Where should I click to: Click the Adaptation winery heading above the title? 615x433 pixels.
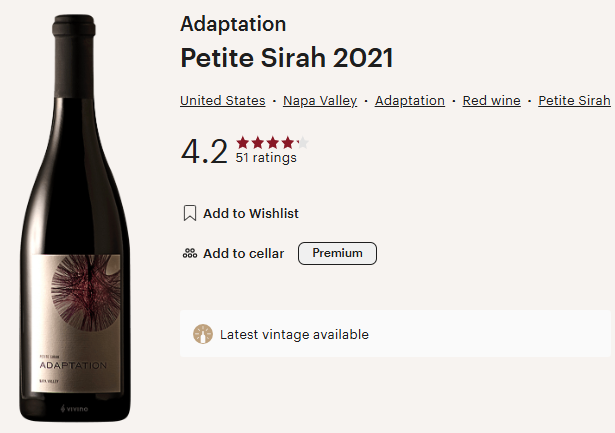(x=233, y=24)
